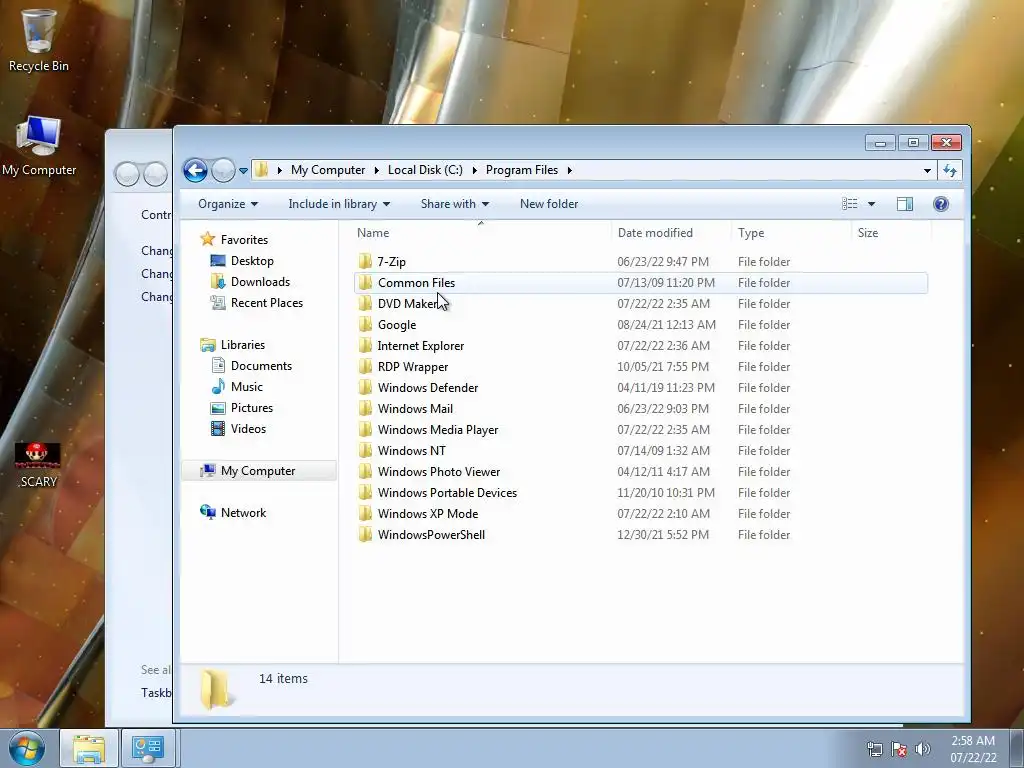Open the view options dropdown arrow
1024x768 pixels.
[871, 204]
